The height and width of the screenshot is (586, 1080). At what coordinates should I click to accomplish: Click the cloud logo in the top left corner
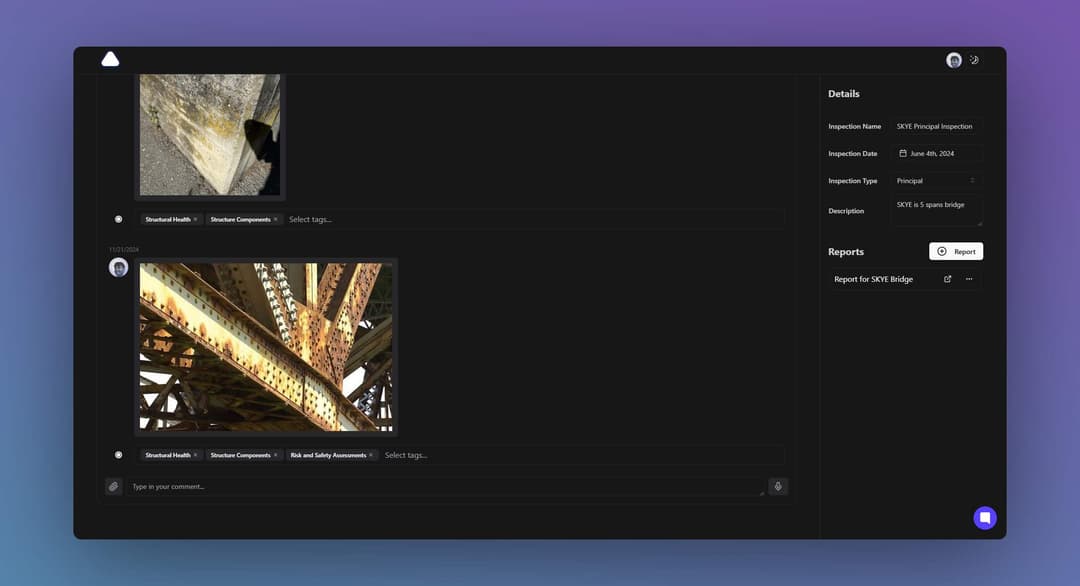point(109,59)
